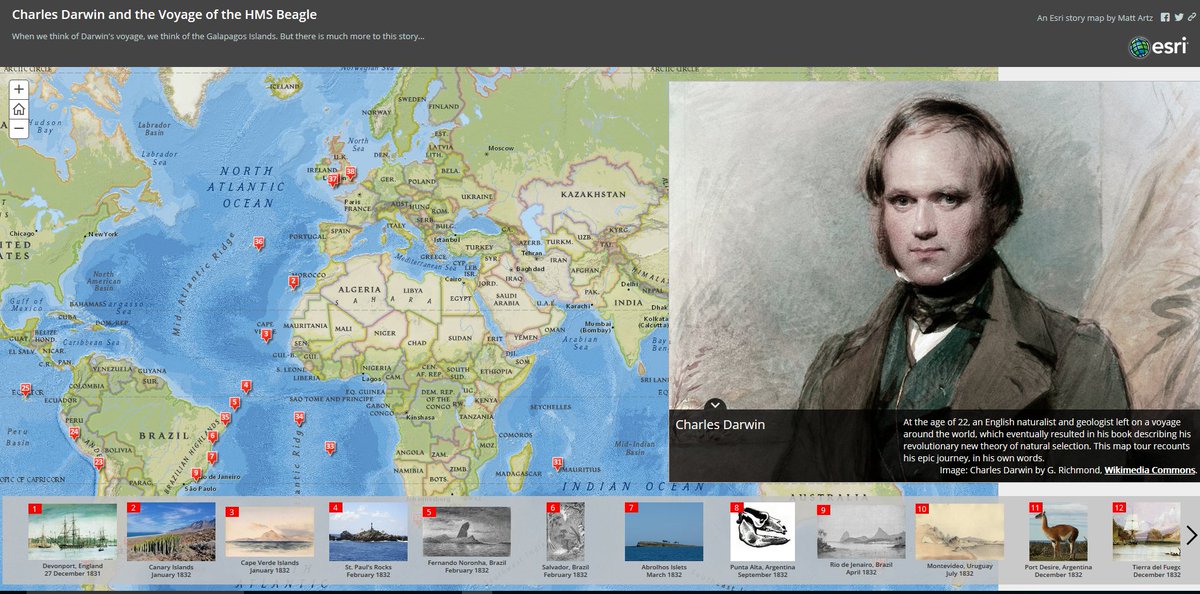Select map marker 3 at Cape Verde
This screenshot has width=1200, height=594.
[x=265, y=335]
